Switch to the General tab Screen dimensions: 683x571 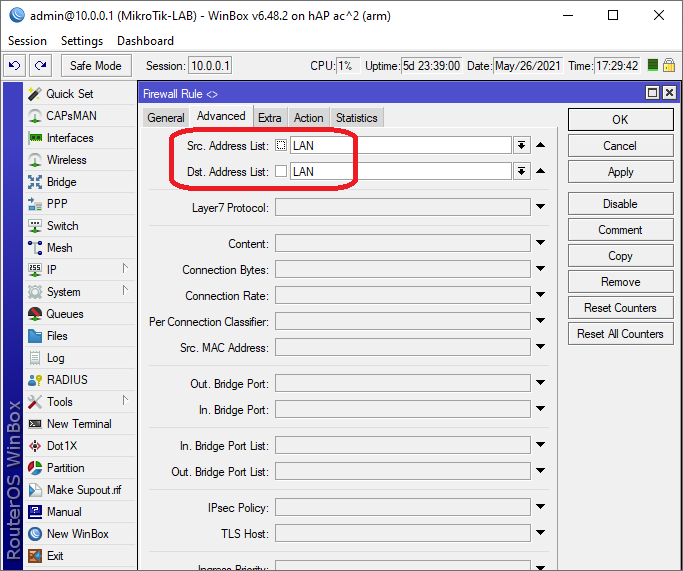tap(166, 118)
